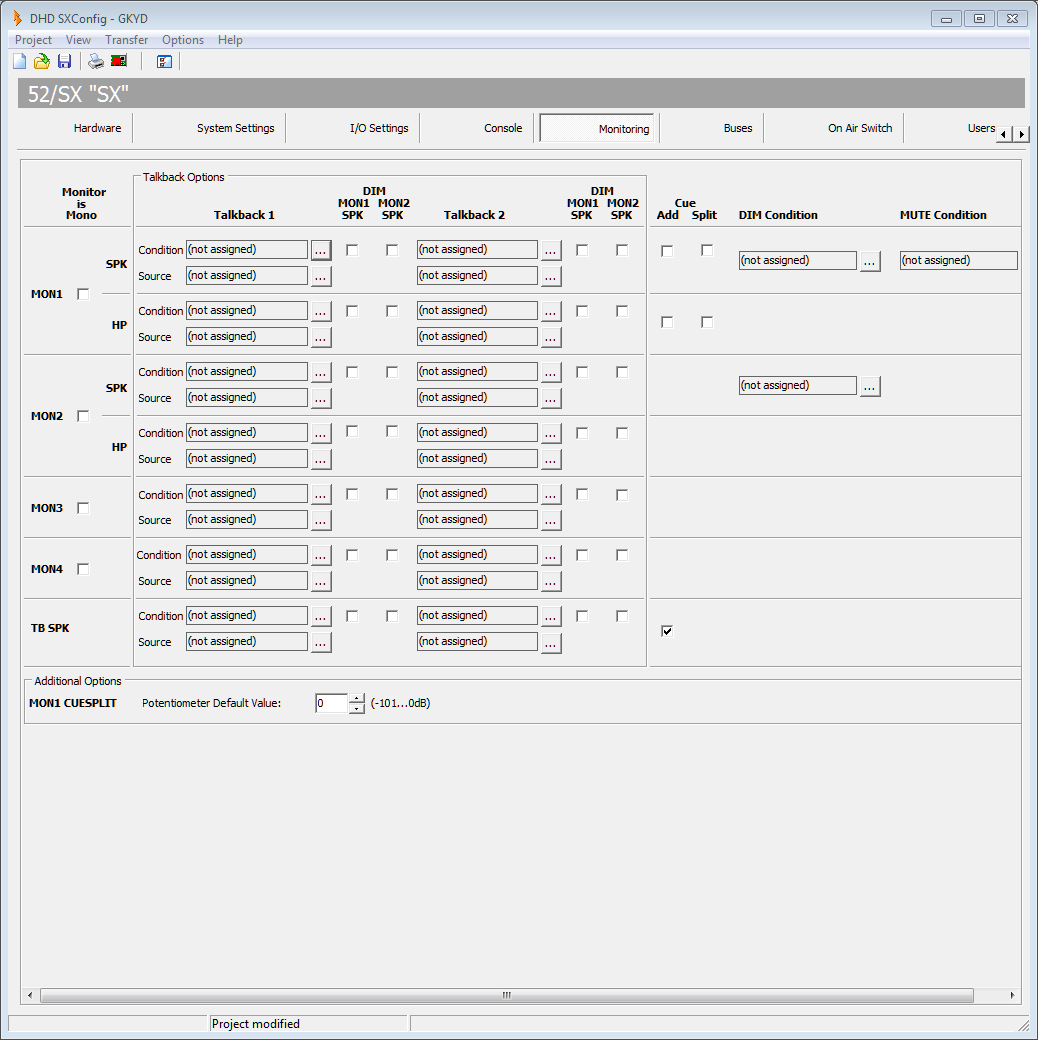This screenshot has width=1038, height=1040.
Task: Click the horizontal scrollbar left arrow
Action: pos(30,995)
